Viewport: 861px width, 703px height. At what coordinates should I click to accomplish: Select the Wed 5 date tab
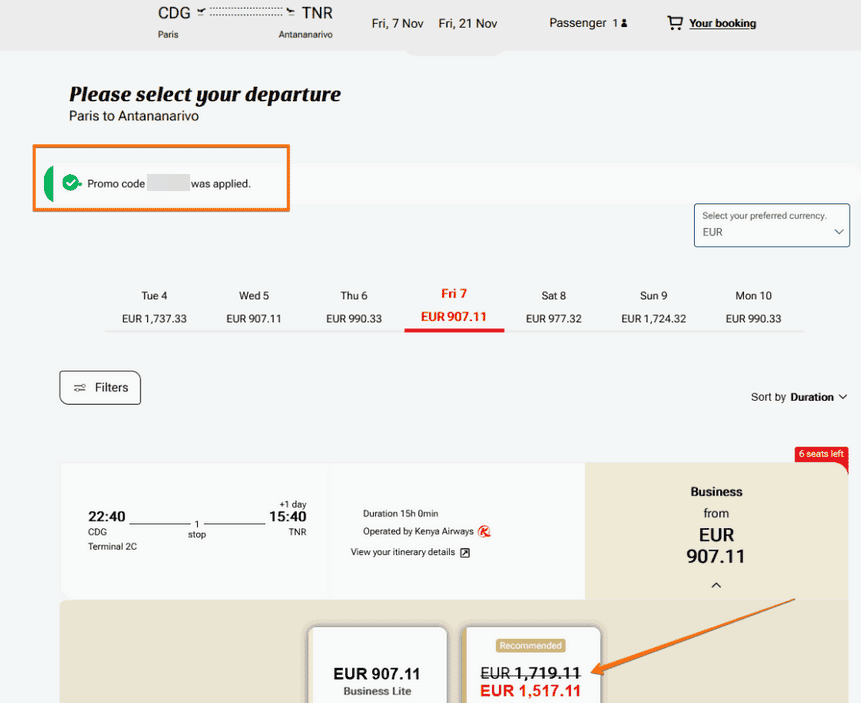coord(254,307)
